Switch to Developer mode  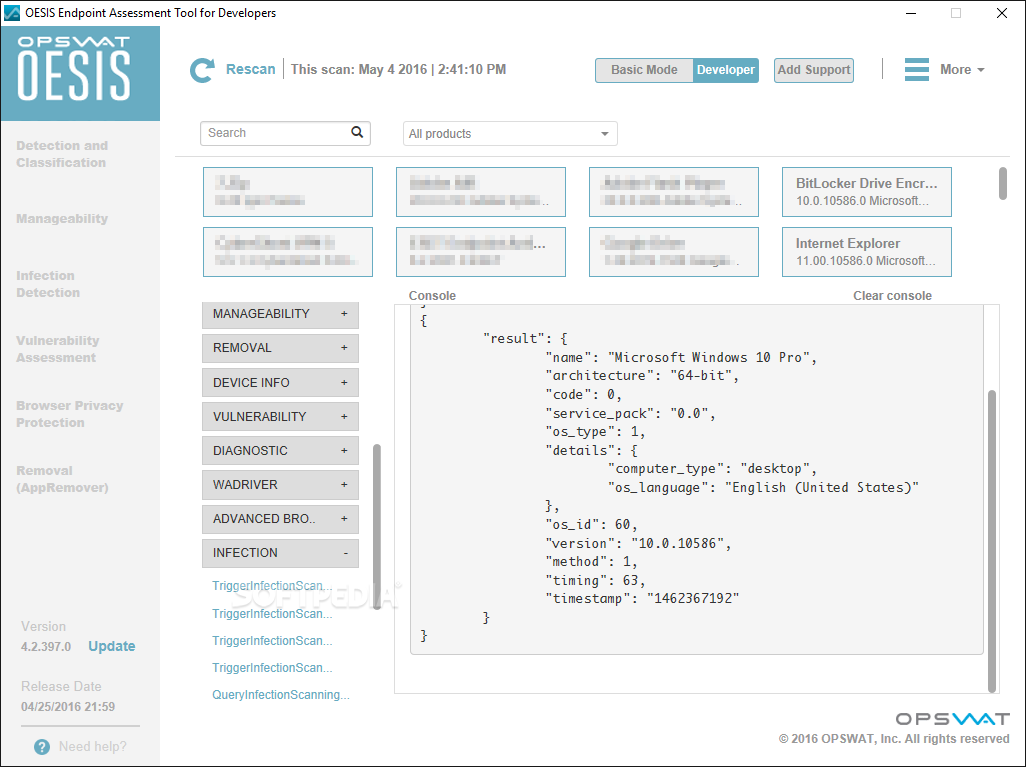coord(725,70)
